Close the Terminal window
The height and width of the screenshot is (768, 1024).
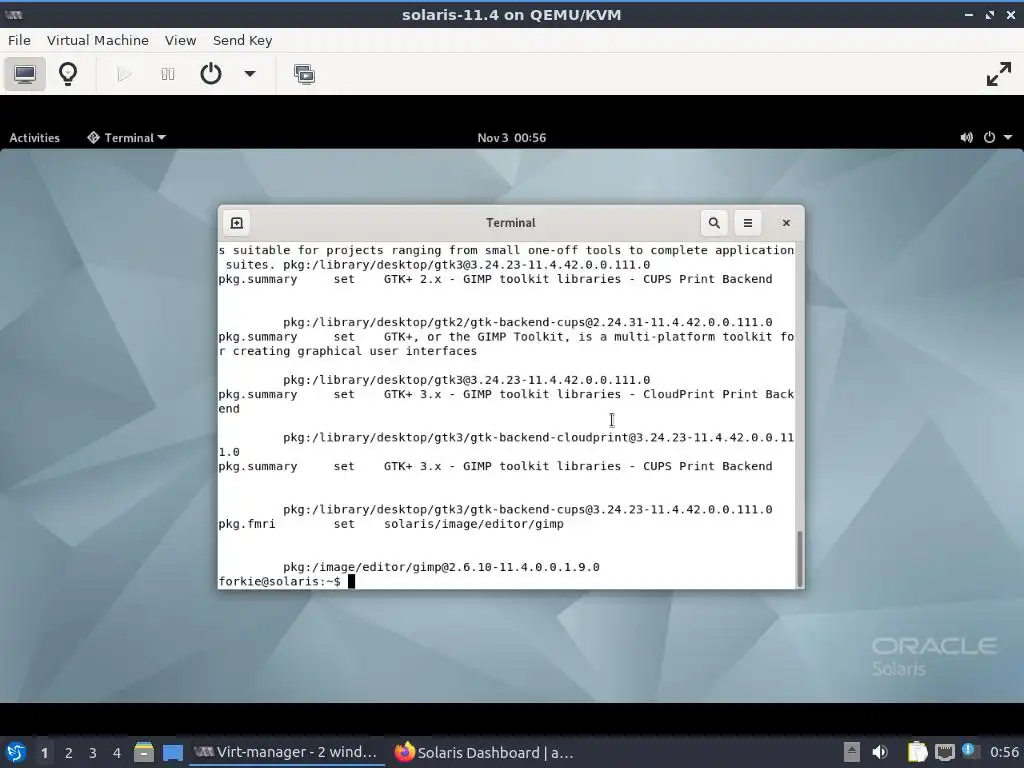tap(786, 223)
